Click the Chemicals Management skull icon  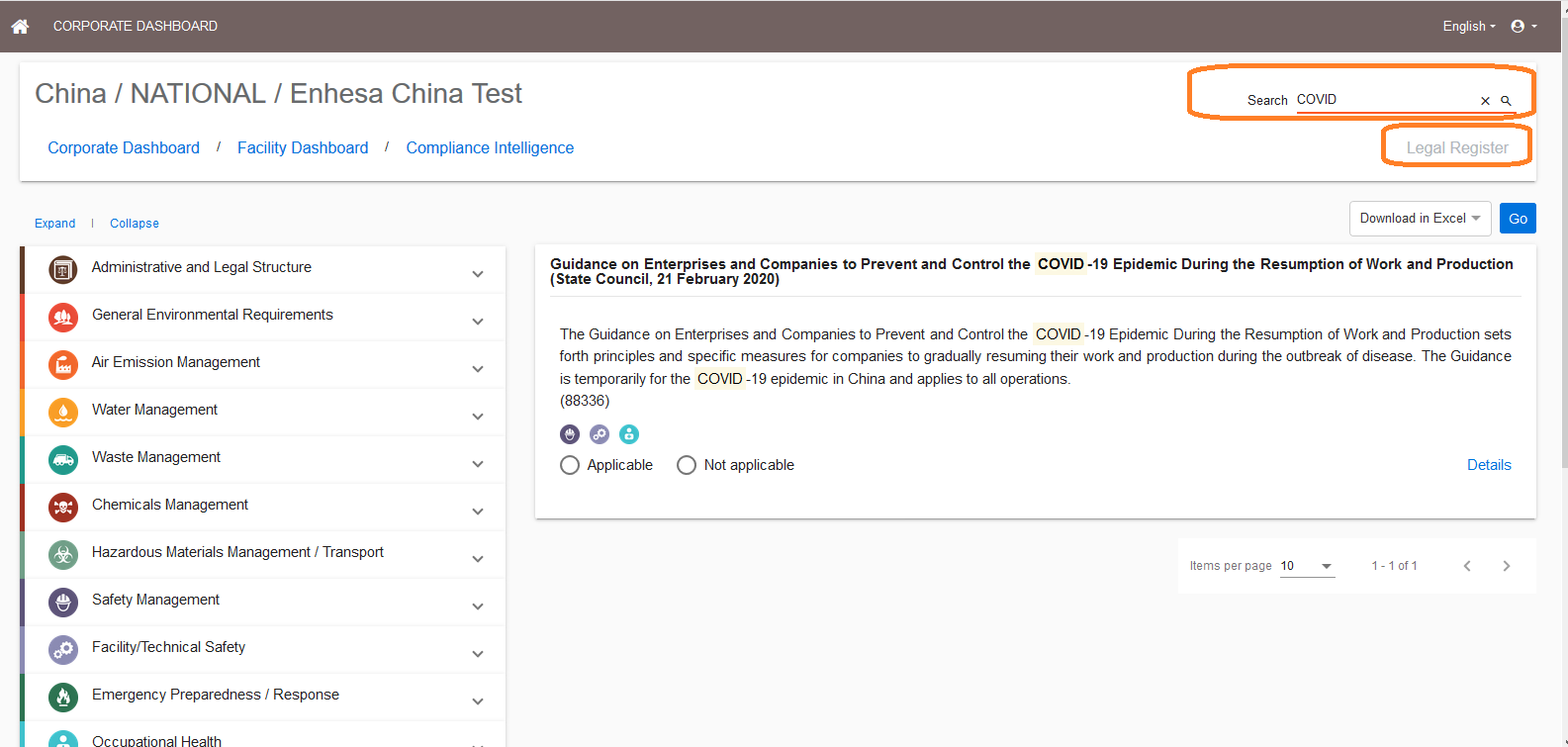click(63, 508)
